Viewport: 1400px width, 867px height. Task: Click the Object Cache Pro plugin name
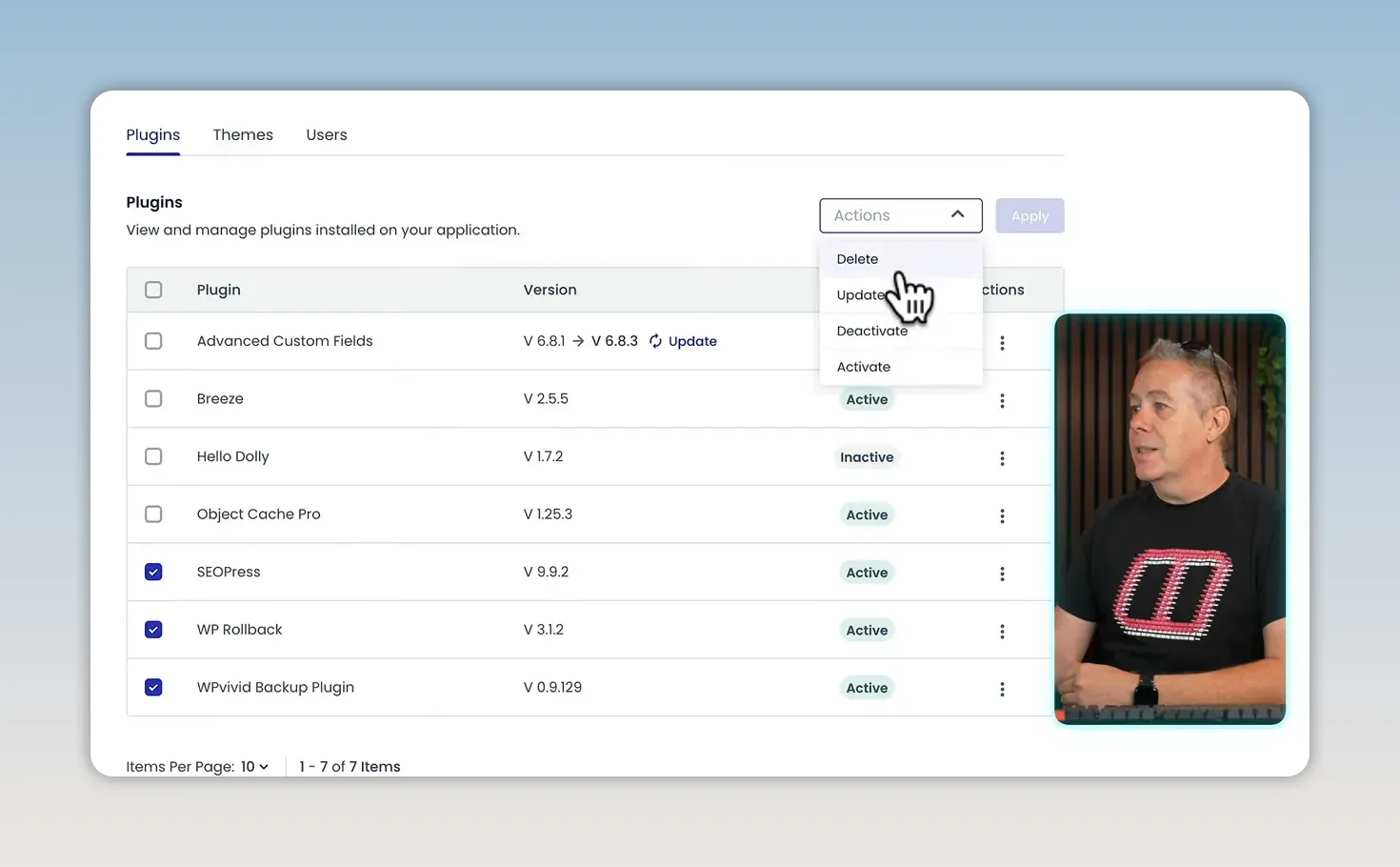click(258, 514)
